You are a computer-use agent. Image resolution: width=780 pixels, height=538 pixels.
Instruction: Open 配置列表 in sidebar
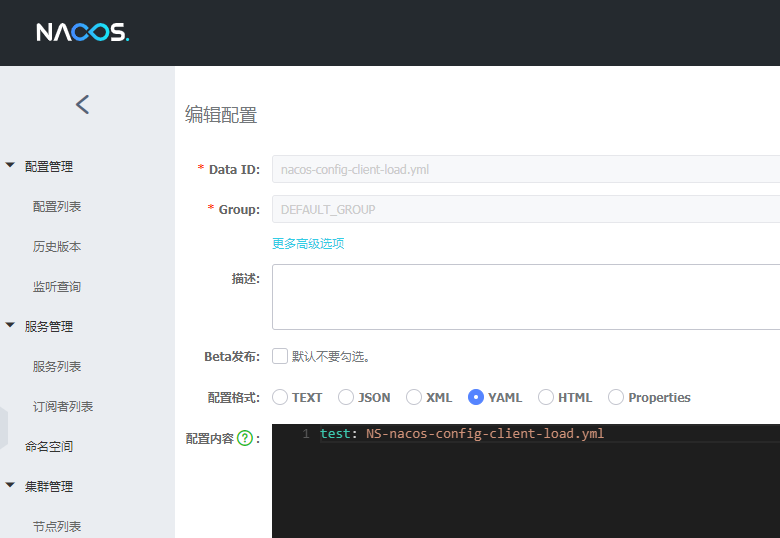57,206
